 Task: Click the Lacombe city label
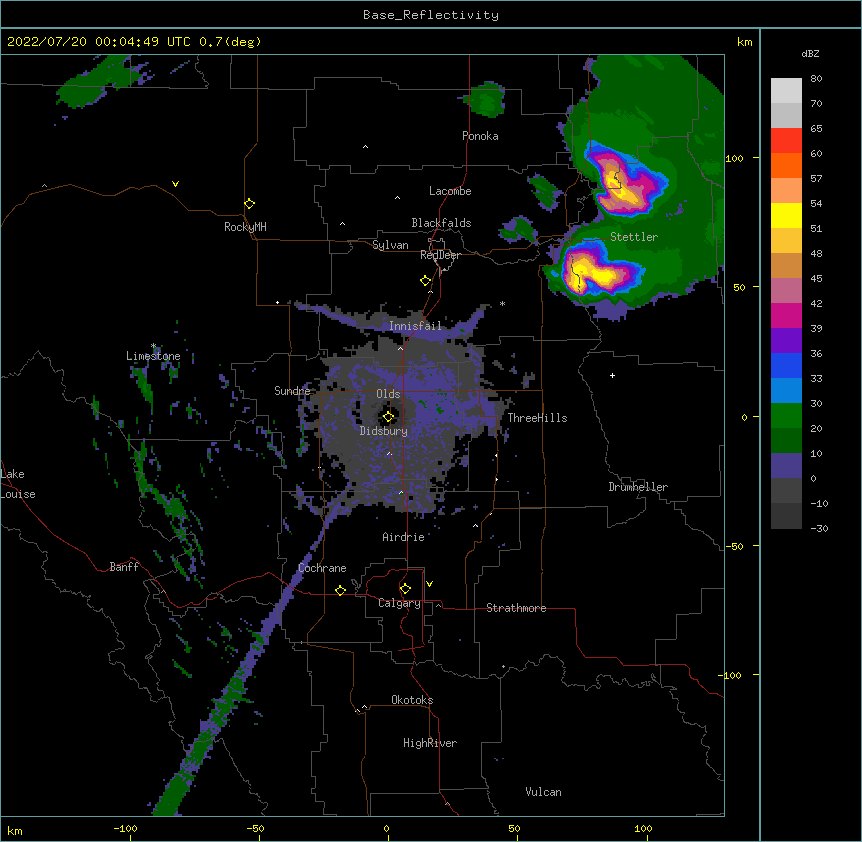click(450, 191)
